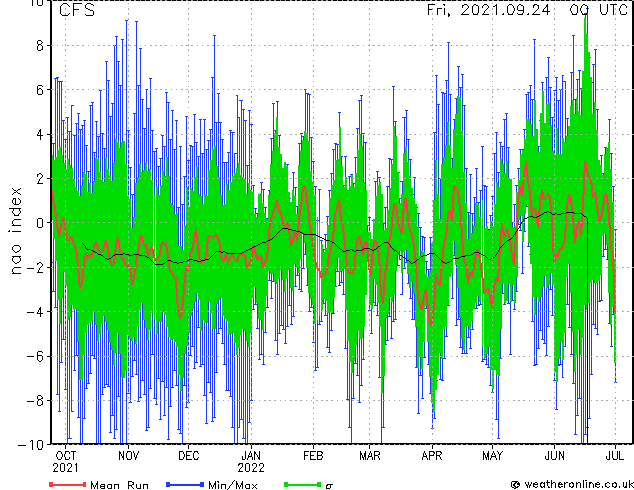Click the red Mean Run legend line
Viewport: 634px width, 490px height.
(68, 484)
